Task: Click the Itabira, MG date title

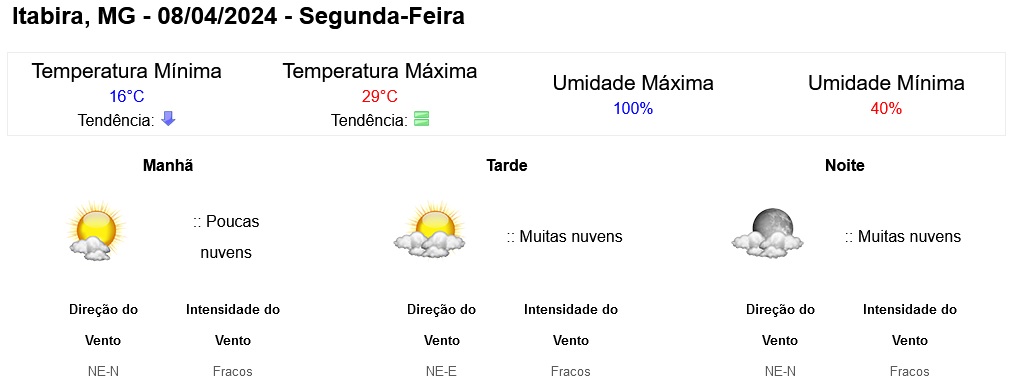Action: (x=238, y=17)
